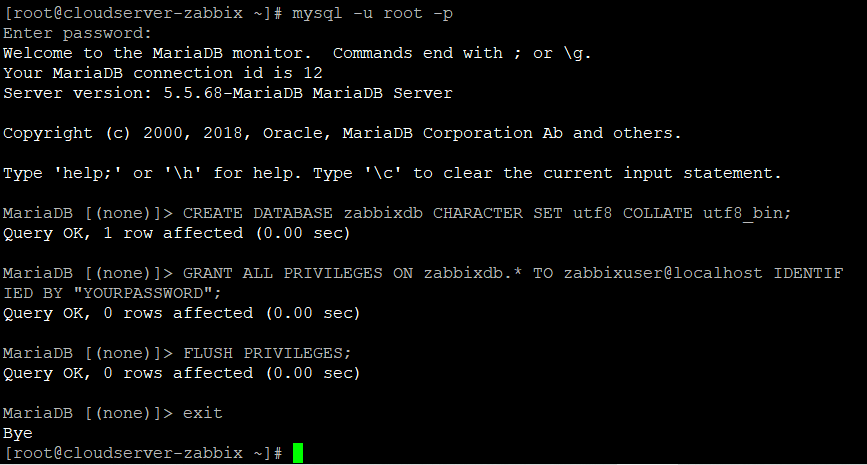Click the 'Bye' output line
Screen dimensions: 867x465
coord(18,433)
